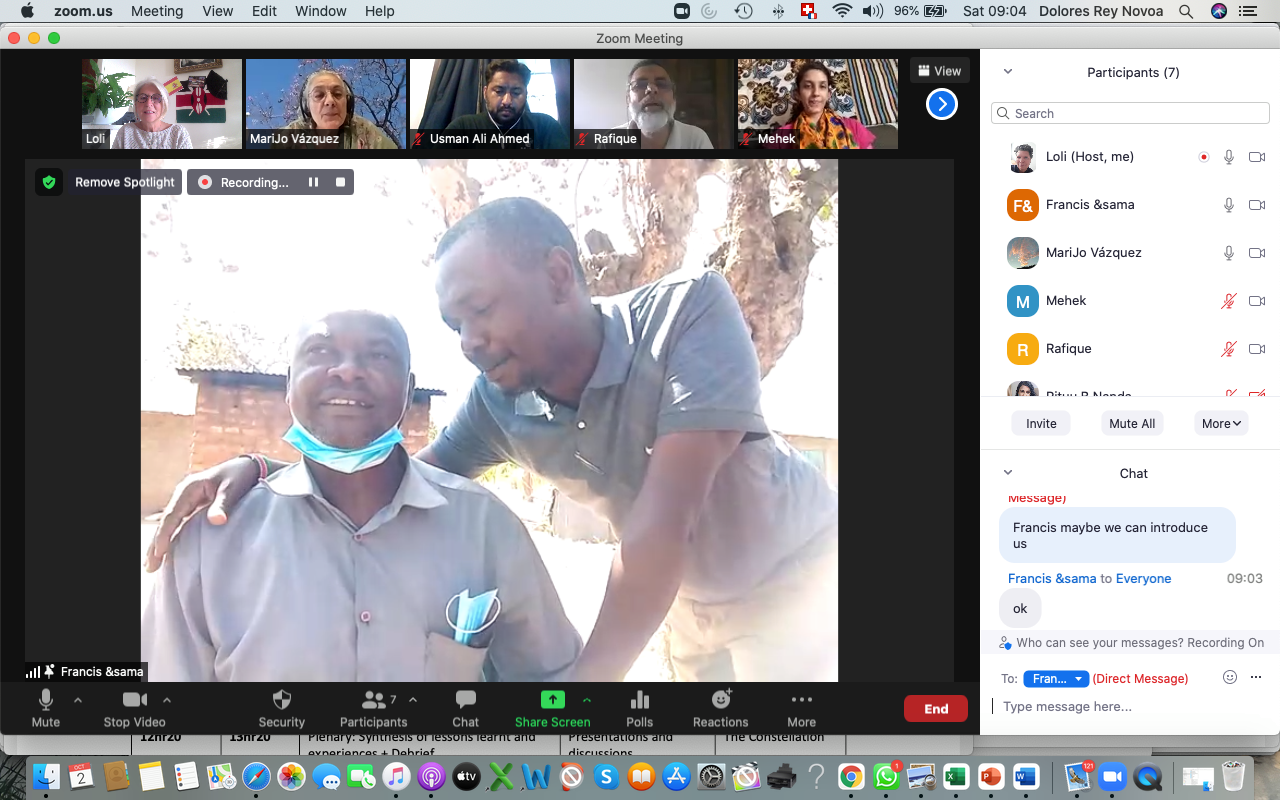Open the Meeting menu in menu bar
The height and width of the screenshot is (800, 1280).
157,11
